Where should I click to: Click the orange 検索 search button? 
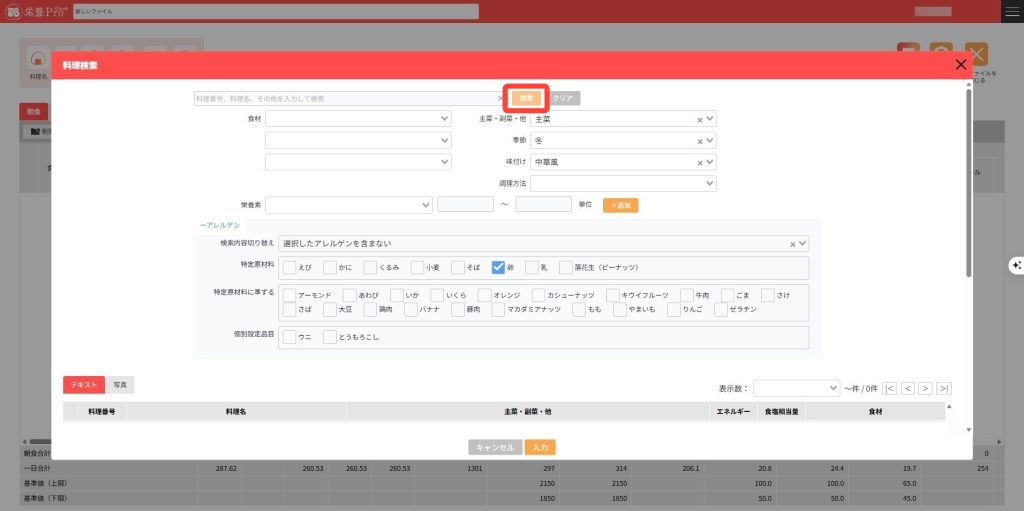[526, 98]
